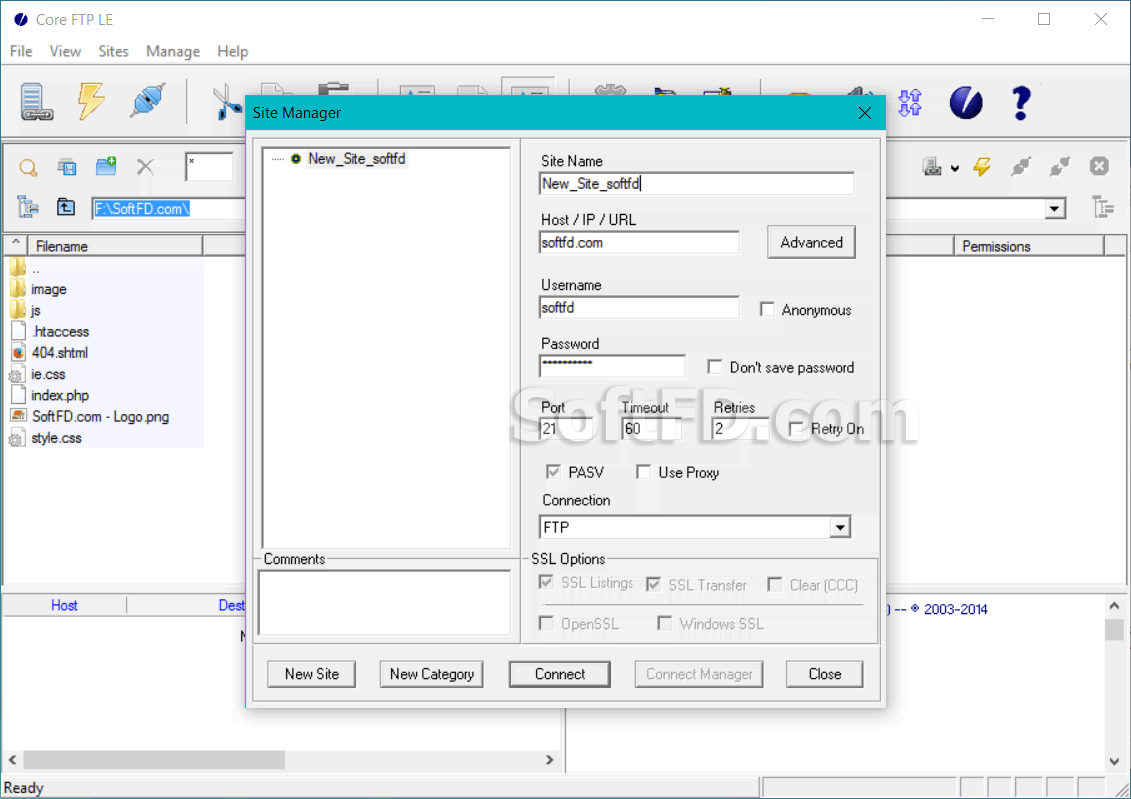
Task: Click Close button in Site Manager
Action: (x=824, y=674)
